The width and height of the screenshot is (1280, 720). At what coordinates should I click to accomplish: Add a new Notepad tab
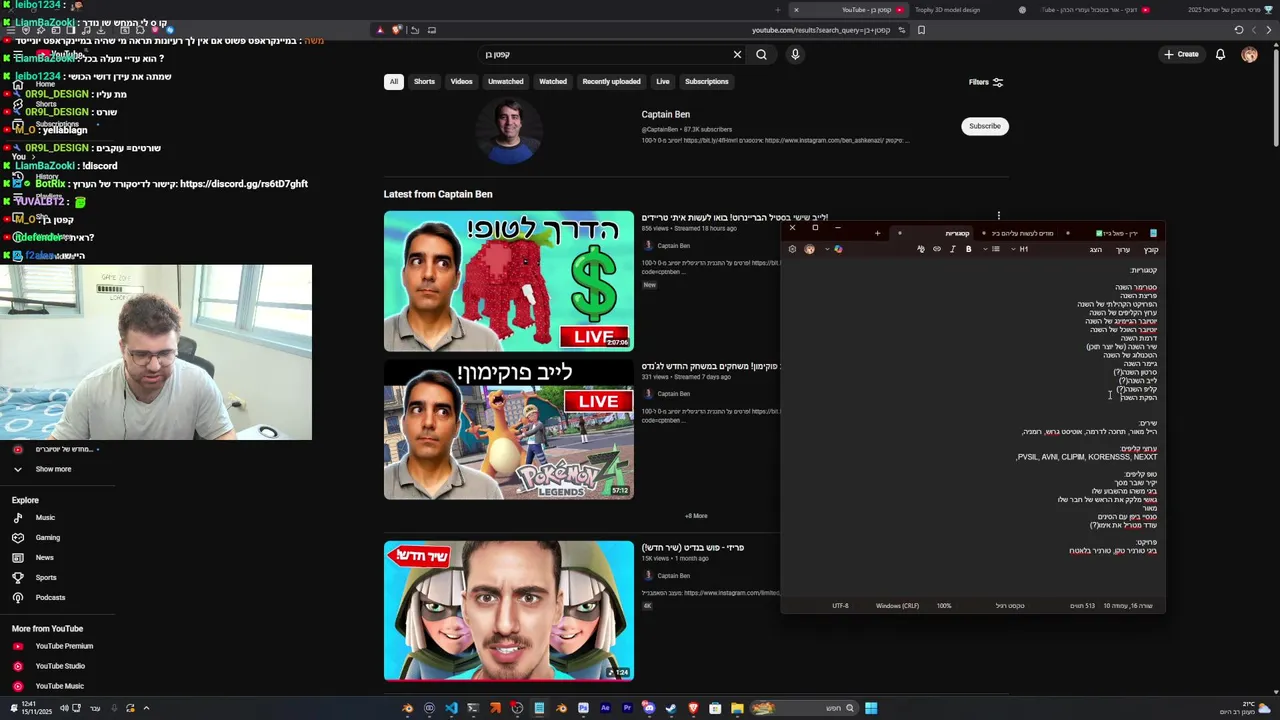877,233
